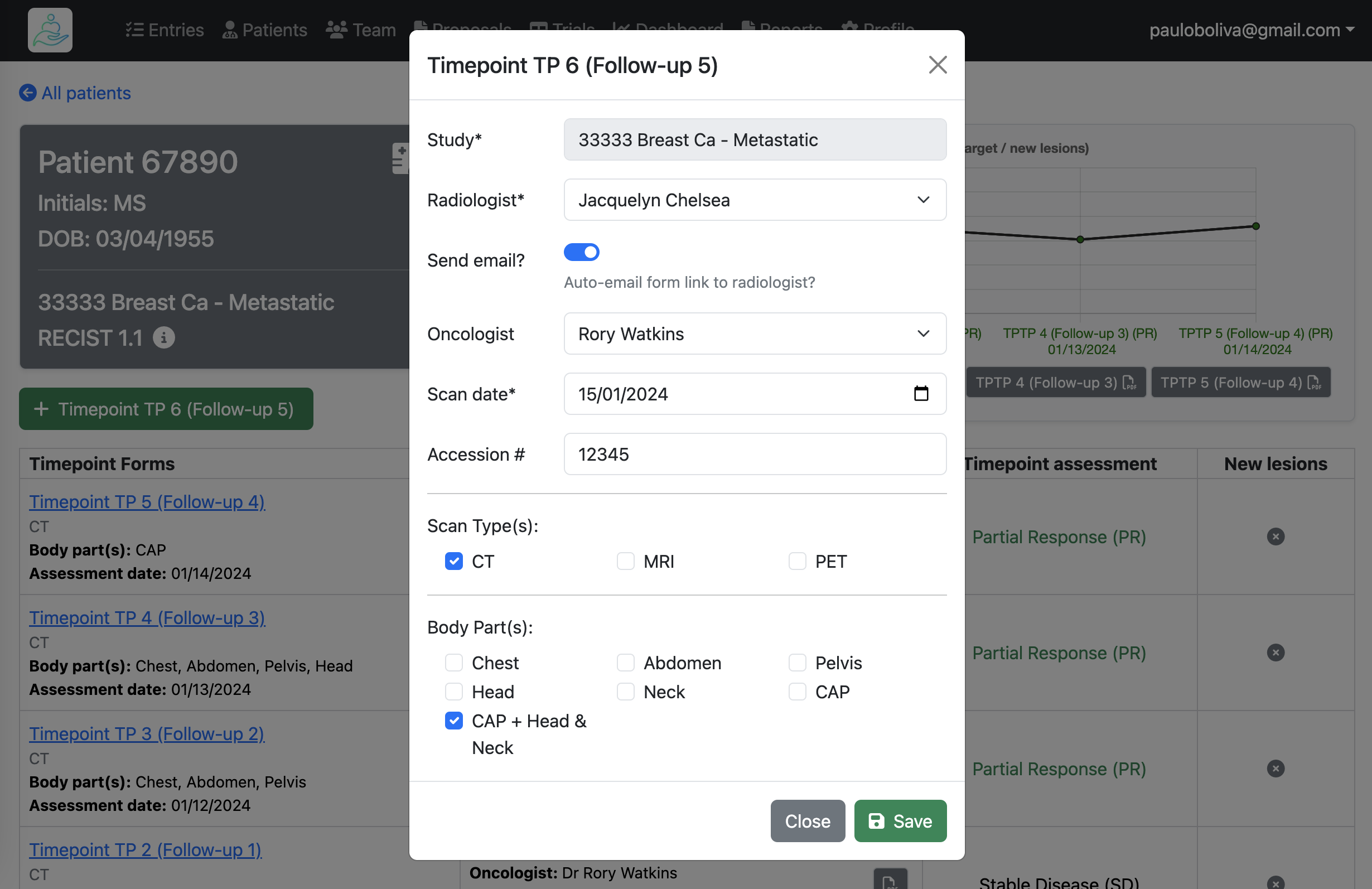Viewport: 1372px width, 889px height.
Task: Check the MRI scan type checkbox
Action: (625, 561)
